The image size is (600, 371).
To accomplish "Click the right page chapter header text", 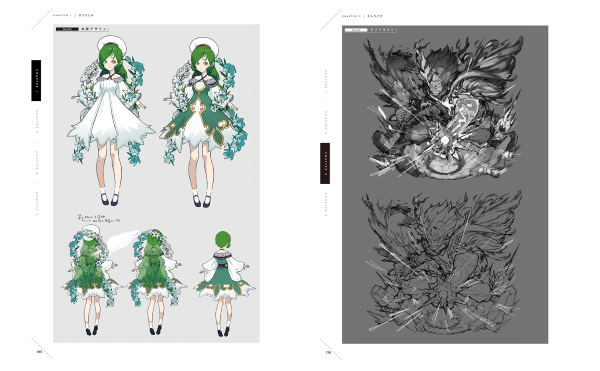I will tap(362, 16).
